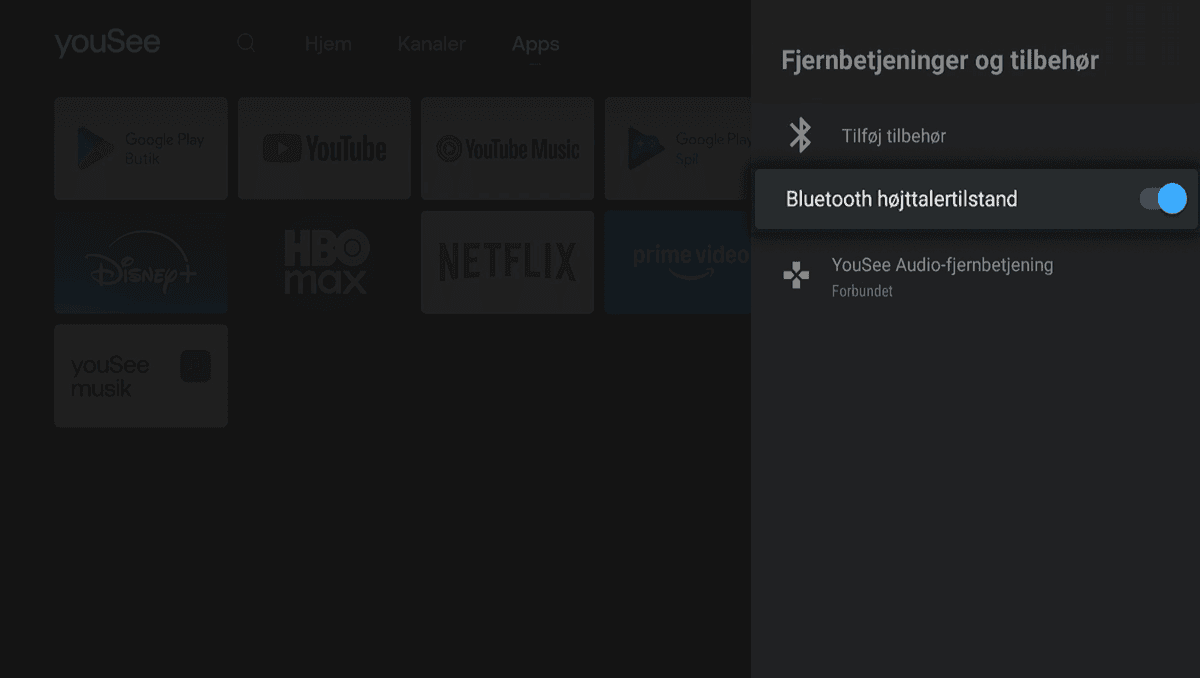The width and height of the screenshot is (1200, 678).
Task: Open the youSee musik app tile
Action: pyautogui.click(x=141, y=376)
